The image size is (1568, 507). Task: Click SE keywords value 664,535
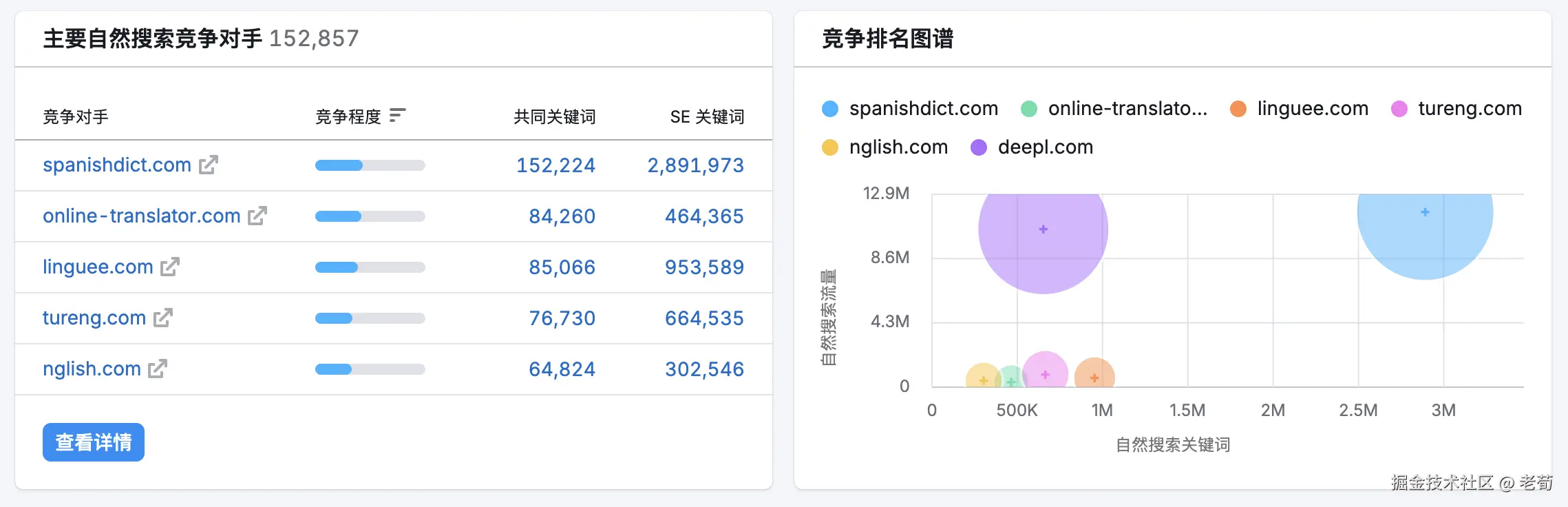[x=704, y=318]
